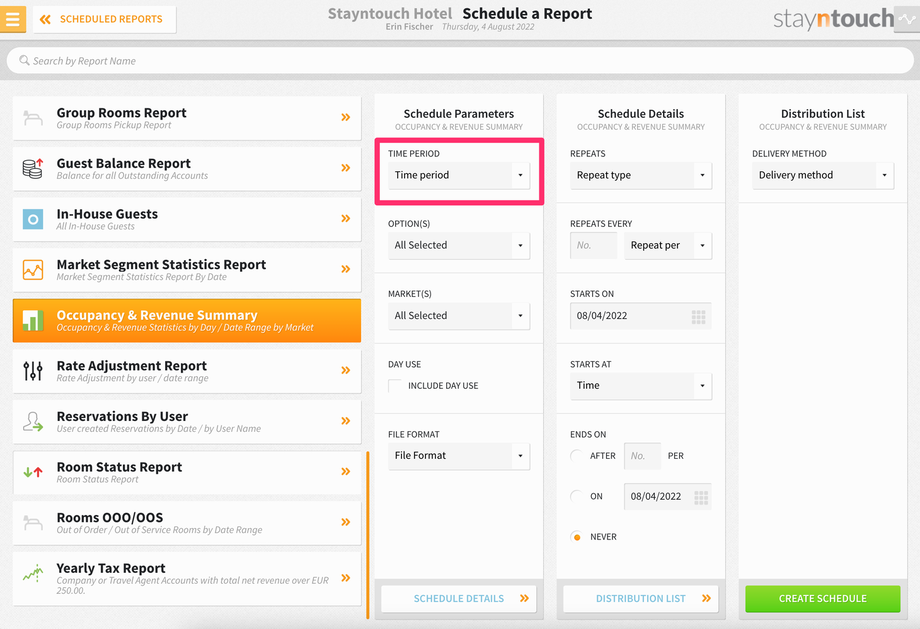This screenshot has height=629, width=920.
Task: Click the Guest Balance Report coins icon
Action: click(x=33, y=168)
